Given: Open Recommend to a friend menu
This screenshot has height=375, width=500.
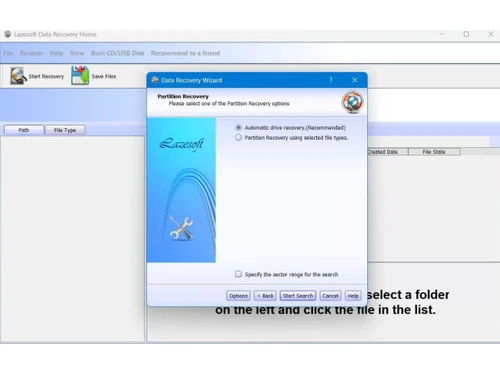Looking at the screenshot, I should coord(185,53).
